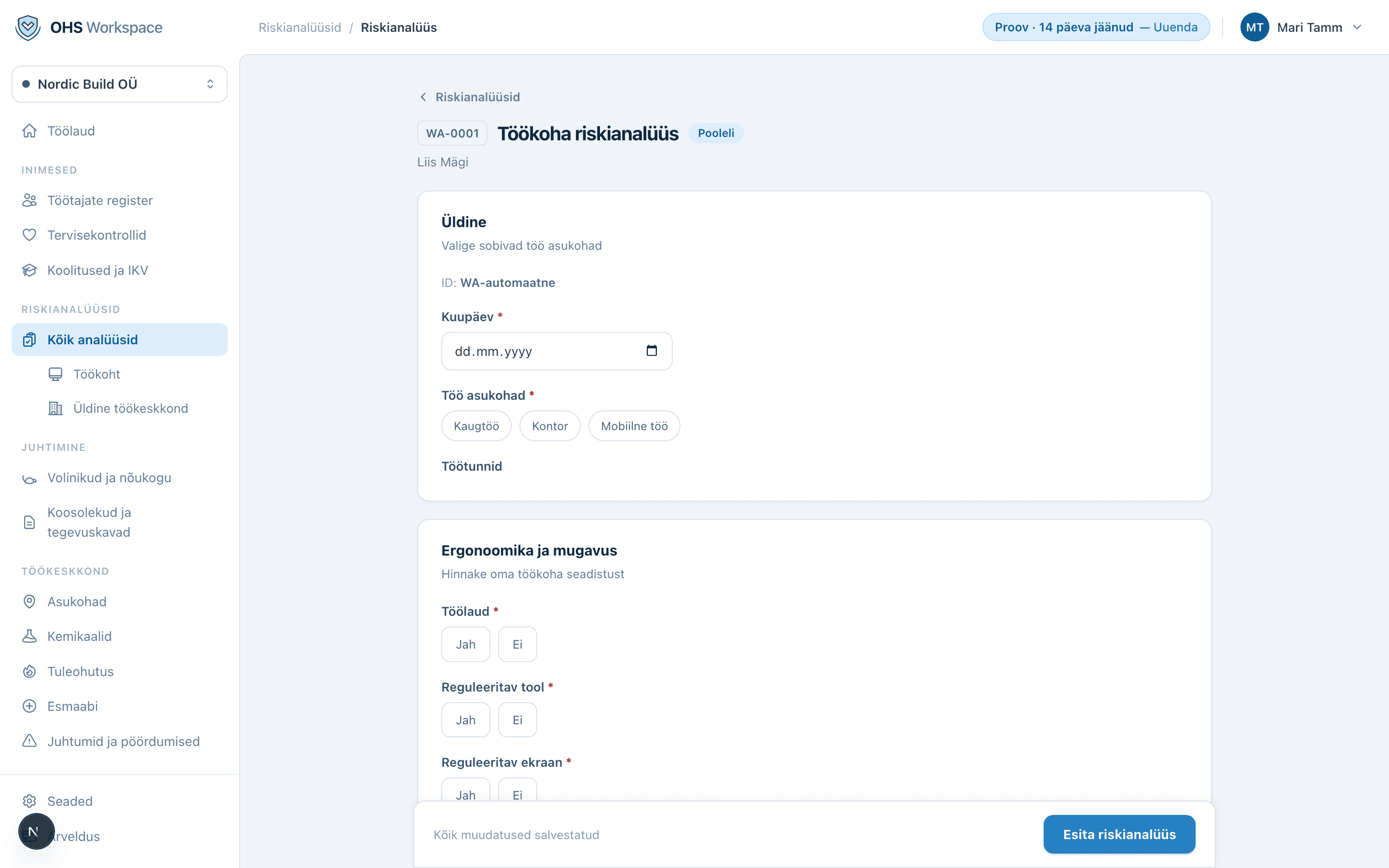1389x868 pixels.
Task: Click the Tuleohutus flame icon
Action: pyautogui.click(x=29, y=672)
